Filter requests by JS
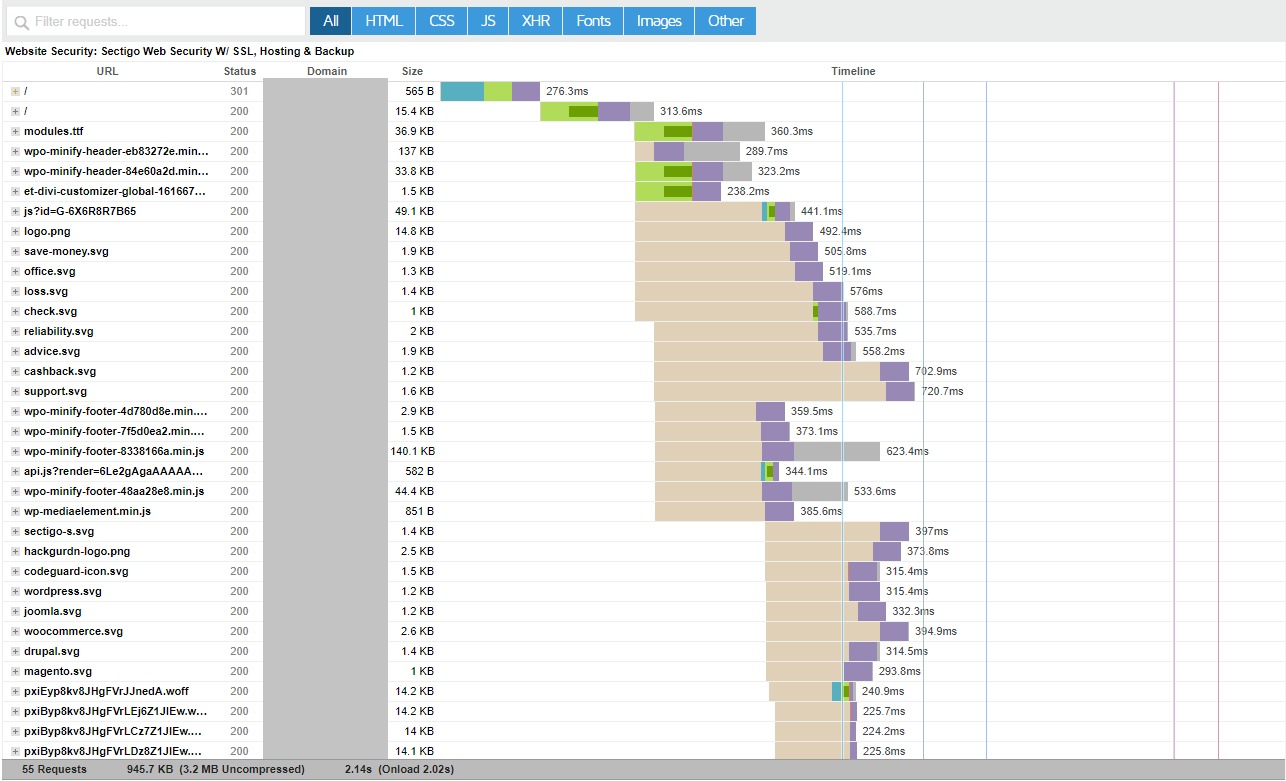This screenshot has height=781, width=1286. click(488, 21)
